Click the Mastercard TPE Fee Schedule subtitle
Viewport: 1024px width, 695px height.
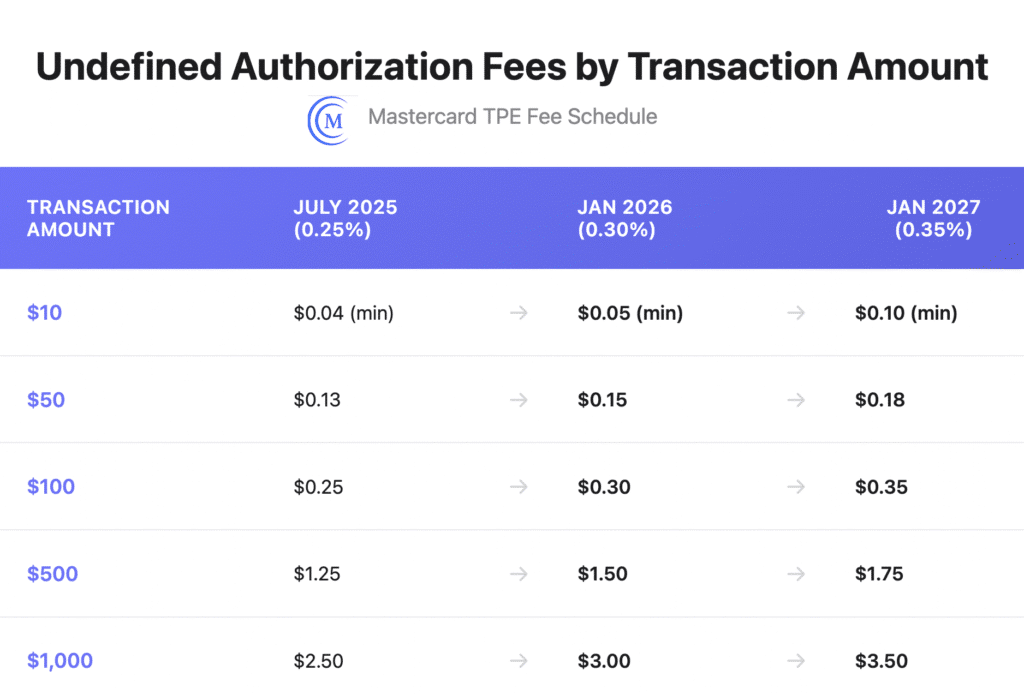[x=512, y=117]
